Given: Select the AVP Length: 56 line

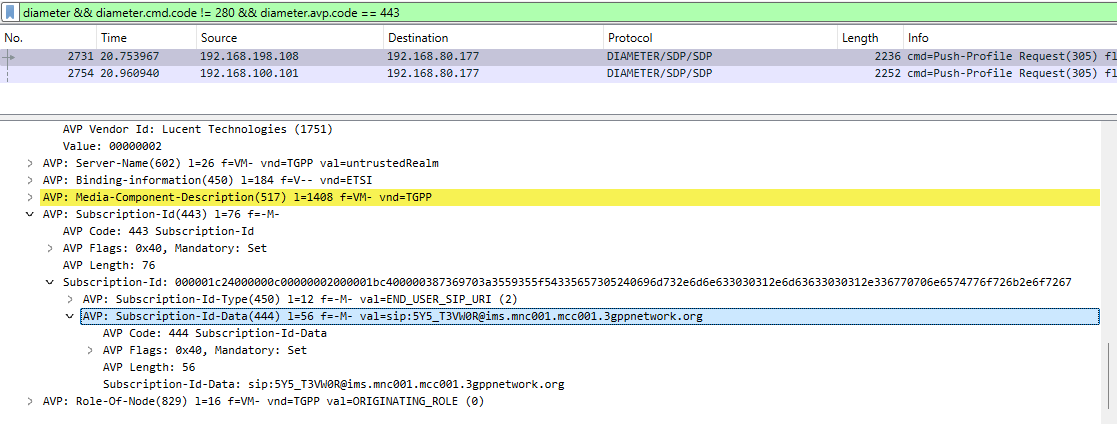Looking at the screenshot, I should click(149, 368).
